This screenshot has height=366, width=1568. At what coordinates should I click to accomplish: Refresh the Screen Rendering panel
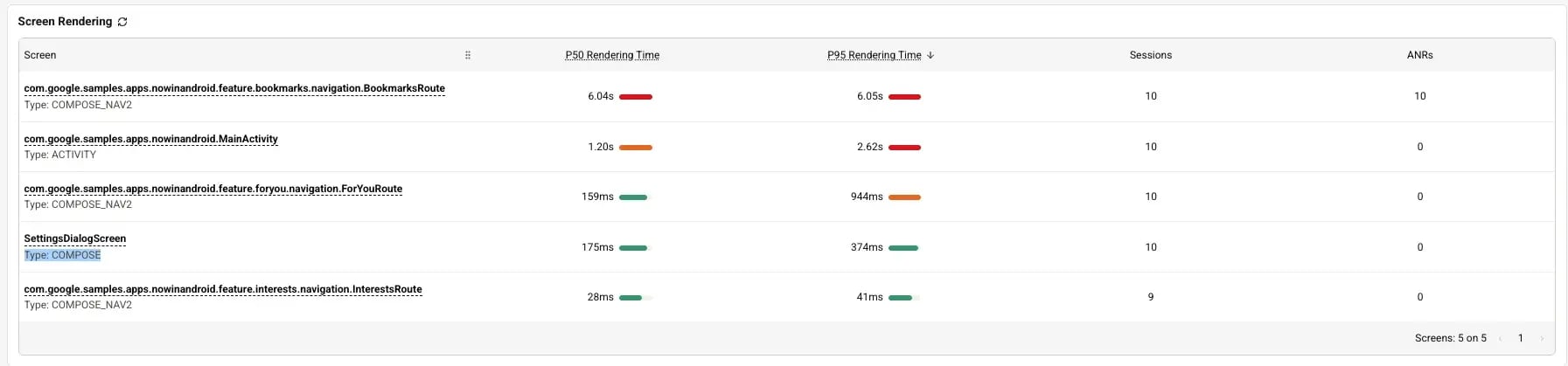[122, 22]
